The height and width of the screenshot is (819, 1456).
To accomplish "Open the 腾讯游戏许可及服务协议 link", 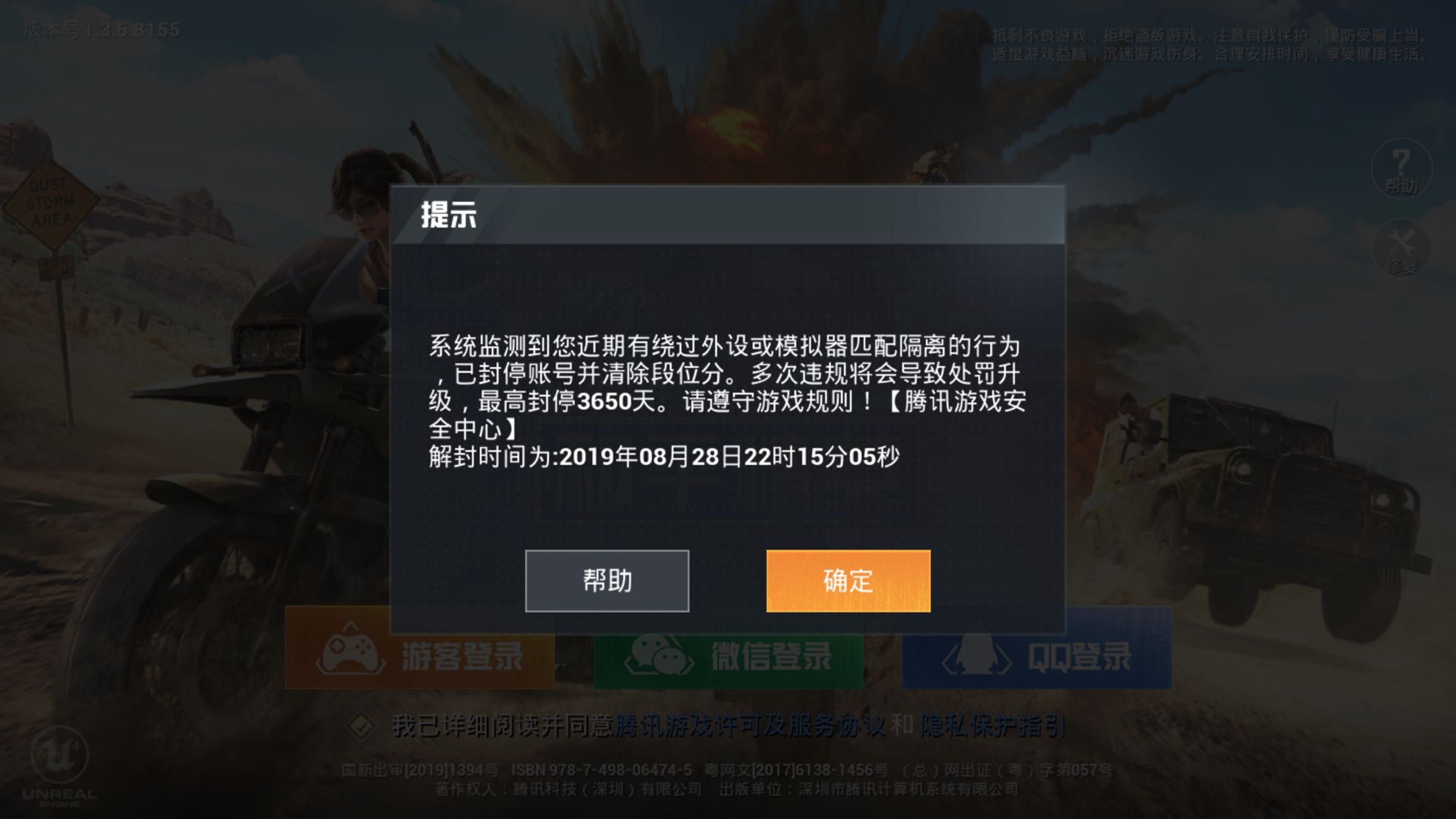I will click(x=751, y=726).
